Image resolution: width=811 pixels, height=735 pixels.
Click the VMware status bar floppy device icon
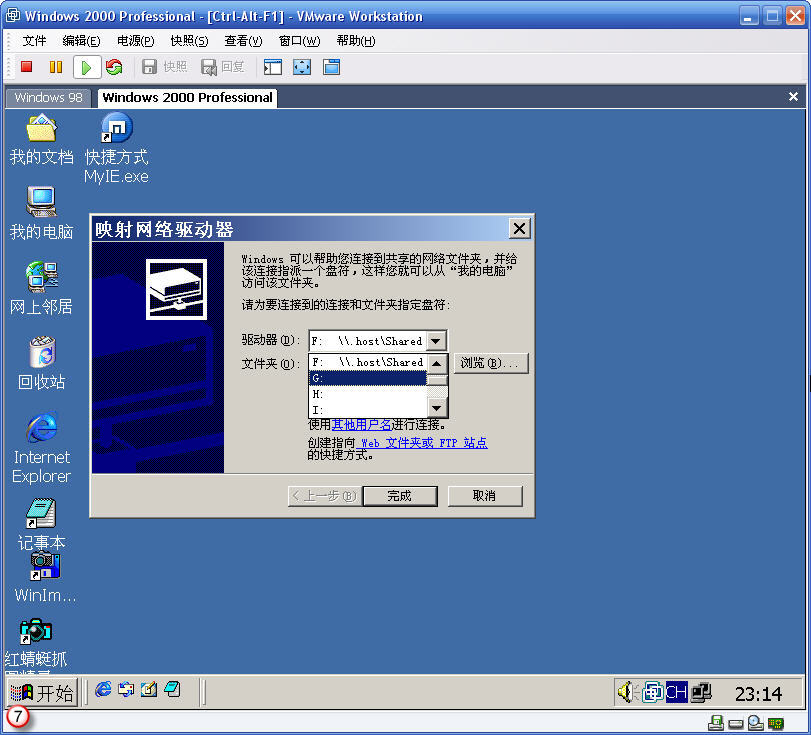pos(716,723)
